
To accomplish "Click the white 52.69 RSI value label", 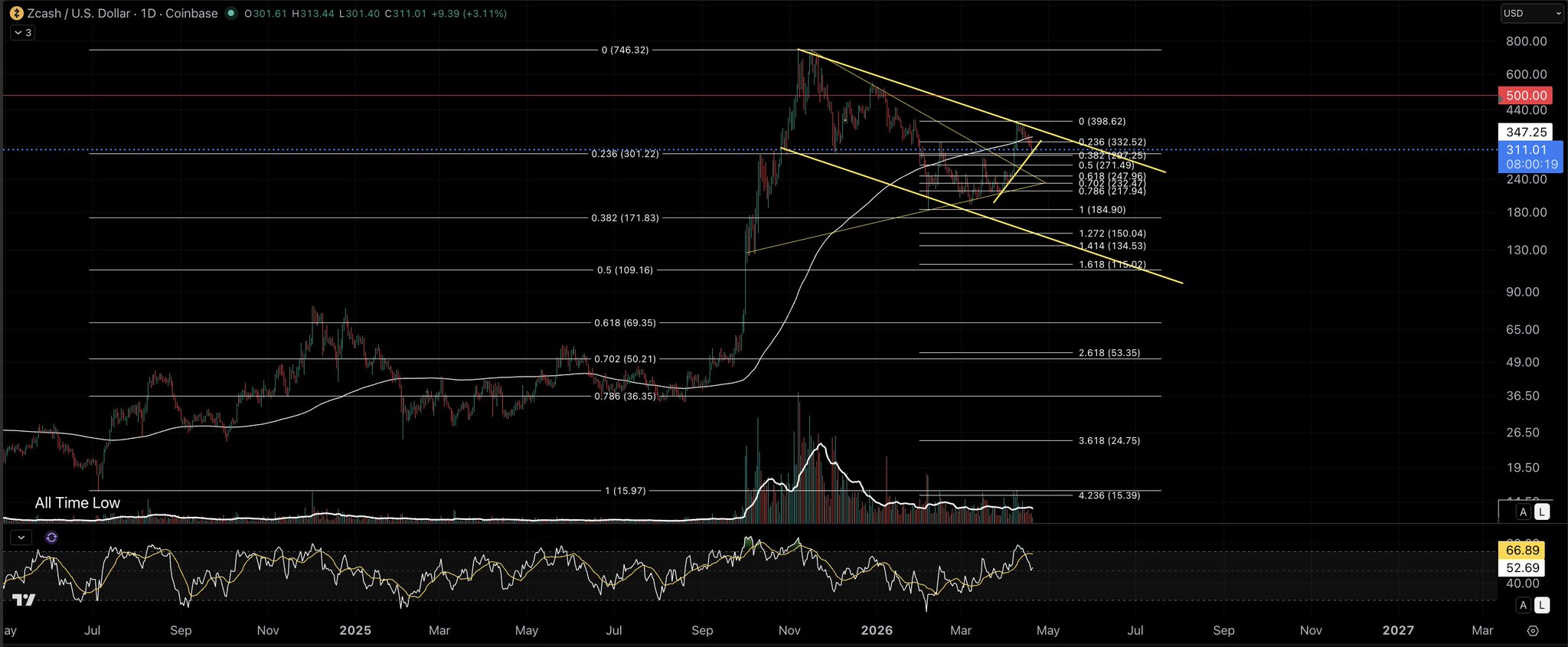I will (x=1521, y=568).
